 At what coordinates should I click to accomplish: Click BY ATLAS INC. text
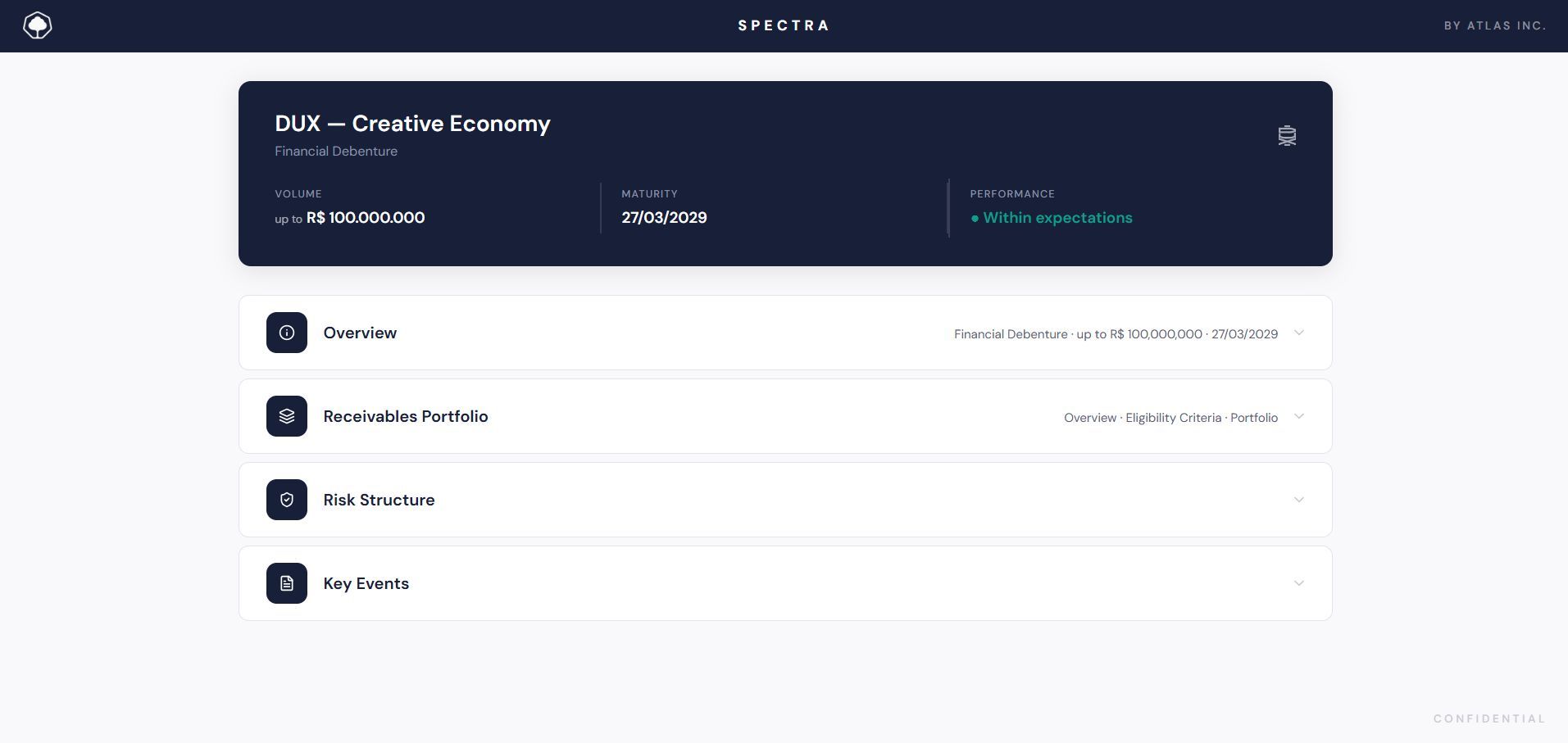point(1495,25)
